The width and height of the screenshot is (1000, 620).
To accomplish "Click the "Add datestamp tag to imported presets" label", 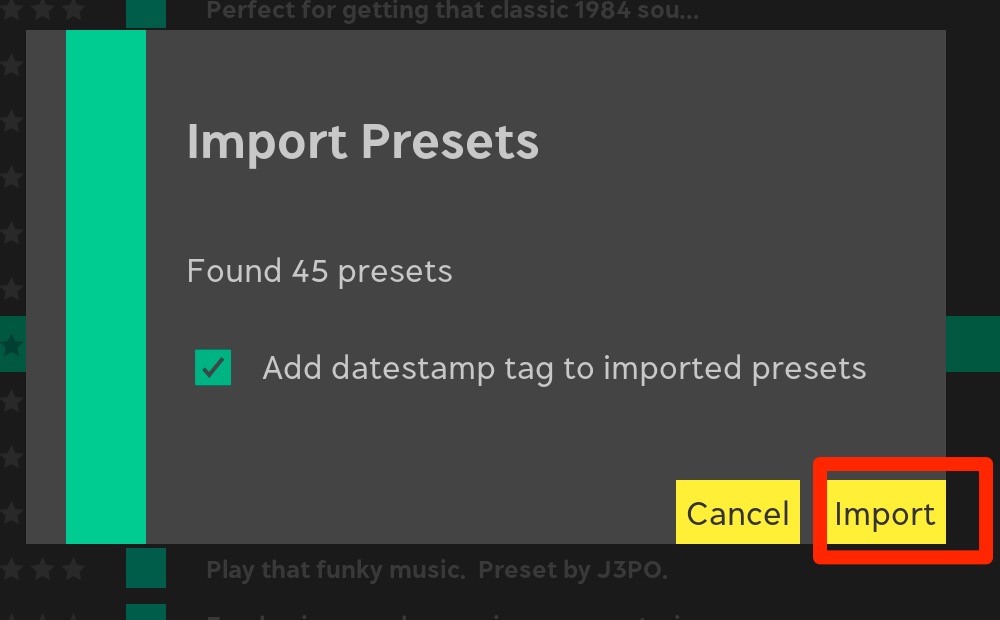I will click(564, 368).
